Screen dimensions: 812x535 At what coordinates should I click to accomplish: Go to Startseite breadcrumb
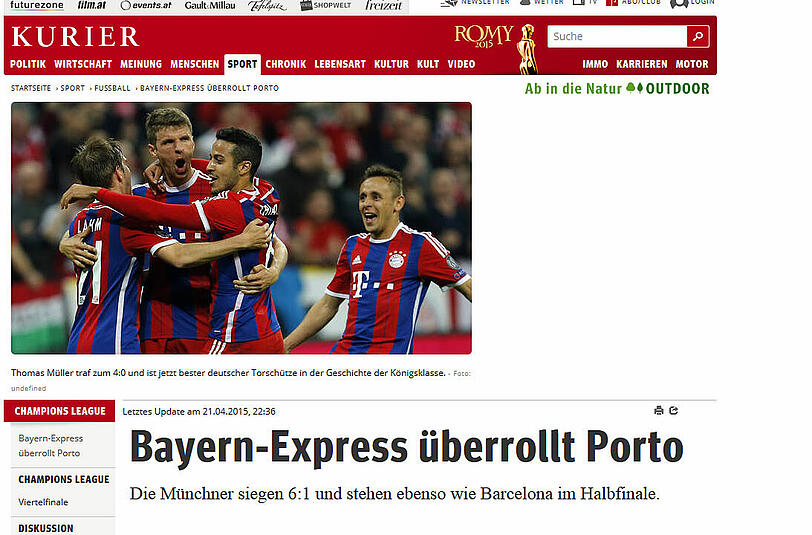(31, 88)
